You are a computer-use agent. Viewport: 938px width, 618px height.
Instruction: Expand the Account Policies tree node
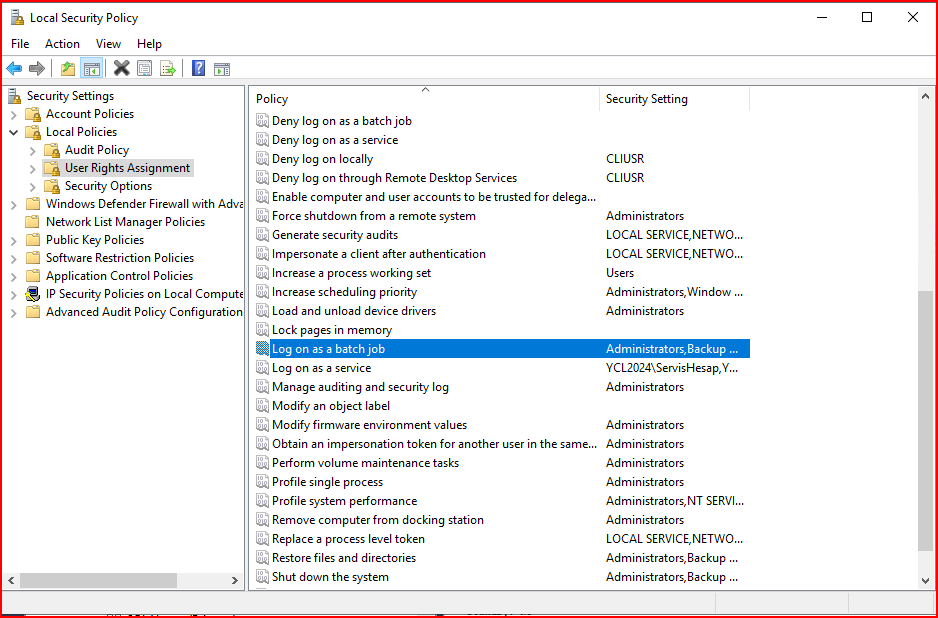[13, 114]
